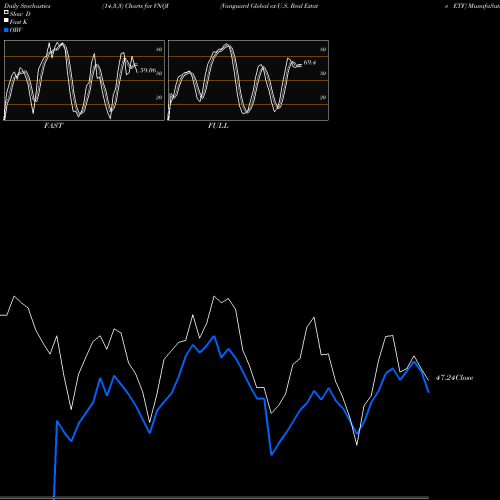Click the '47.24 Close' price label
500x500 pixels.
click(x=454, y=378)
